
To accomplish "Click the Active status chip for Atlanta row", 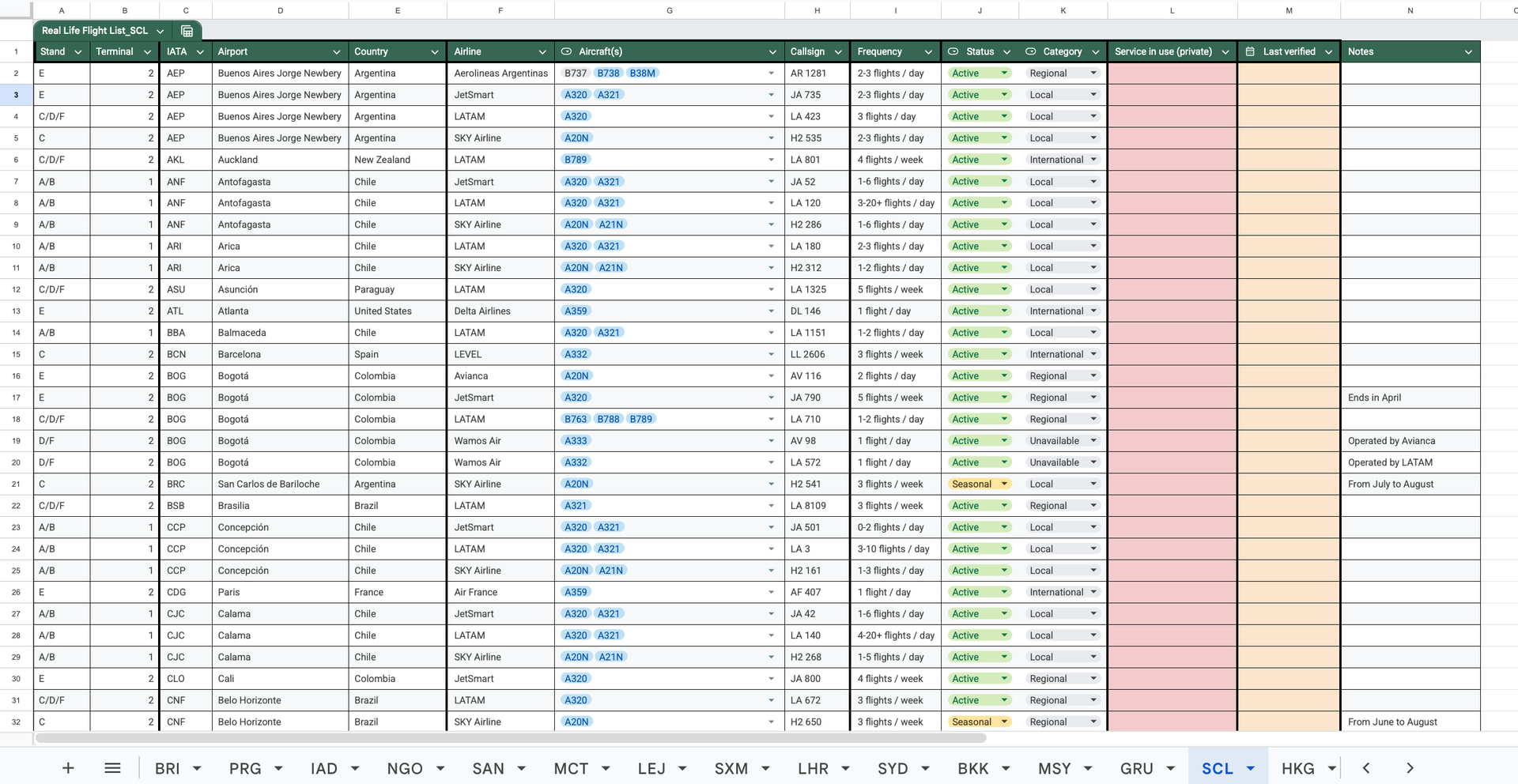I will pos(965,311).
